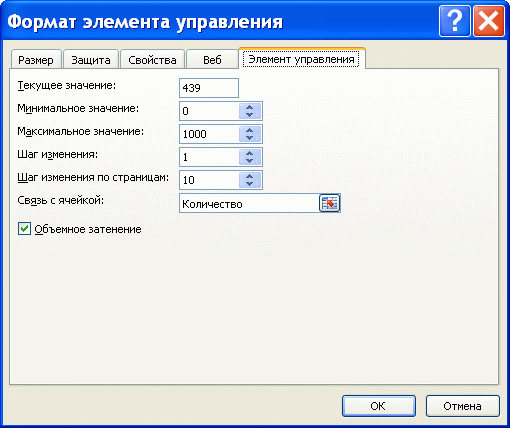Click the cell reference picker icon
The height and width of the screenshot is (428, 510).
coord(329,203)
